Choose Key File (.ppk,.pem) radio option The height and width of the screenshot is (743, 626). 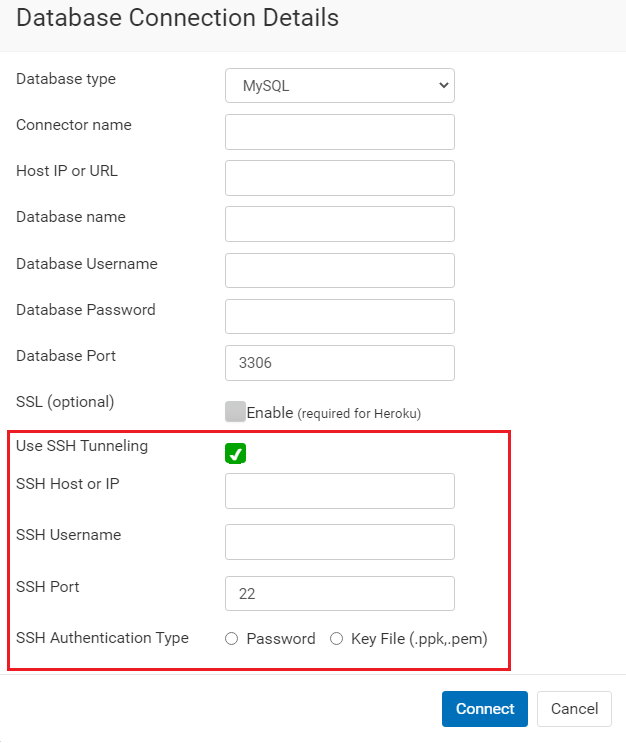tap(336, 639)
